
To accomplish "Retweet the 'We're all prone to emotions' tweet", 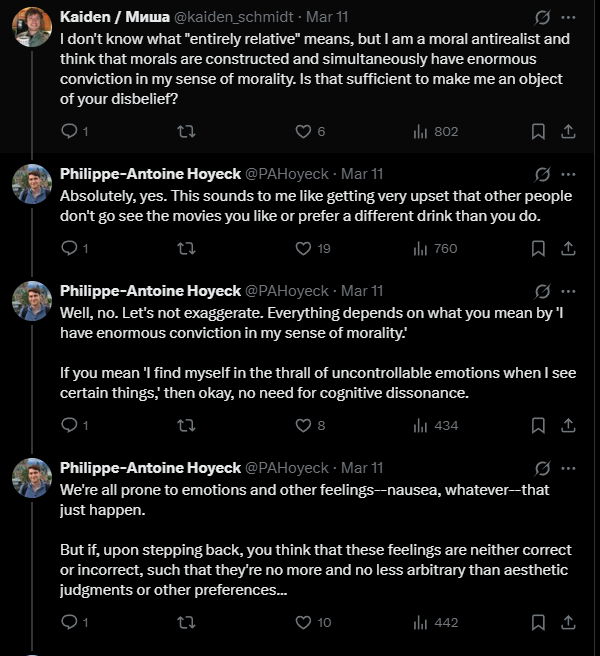I will click(186, 623).
